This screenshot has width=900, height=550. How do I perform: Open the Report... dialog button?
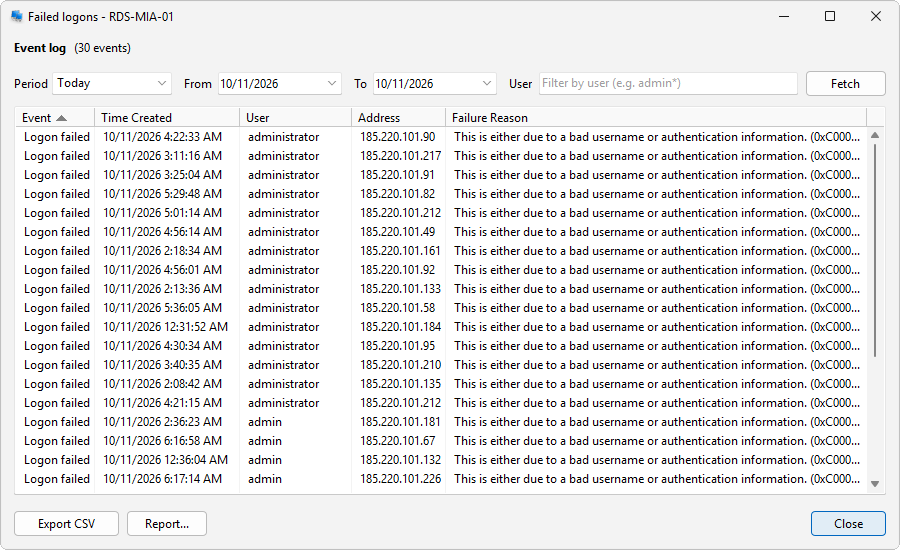coord(167,524)
